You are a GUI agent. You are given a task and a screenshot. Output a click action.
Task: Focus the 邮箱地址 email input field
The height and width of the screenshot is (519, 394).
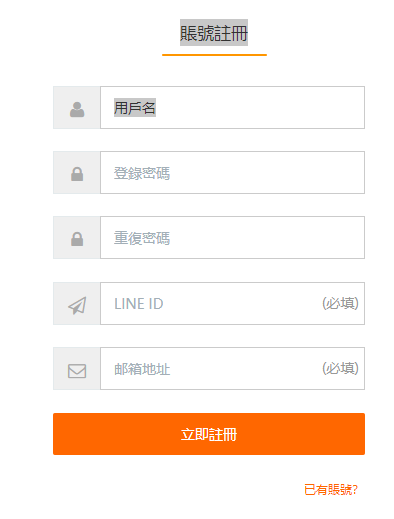pos(232,368)
